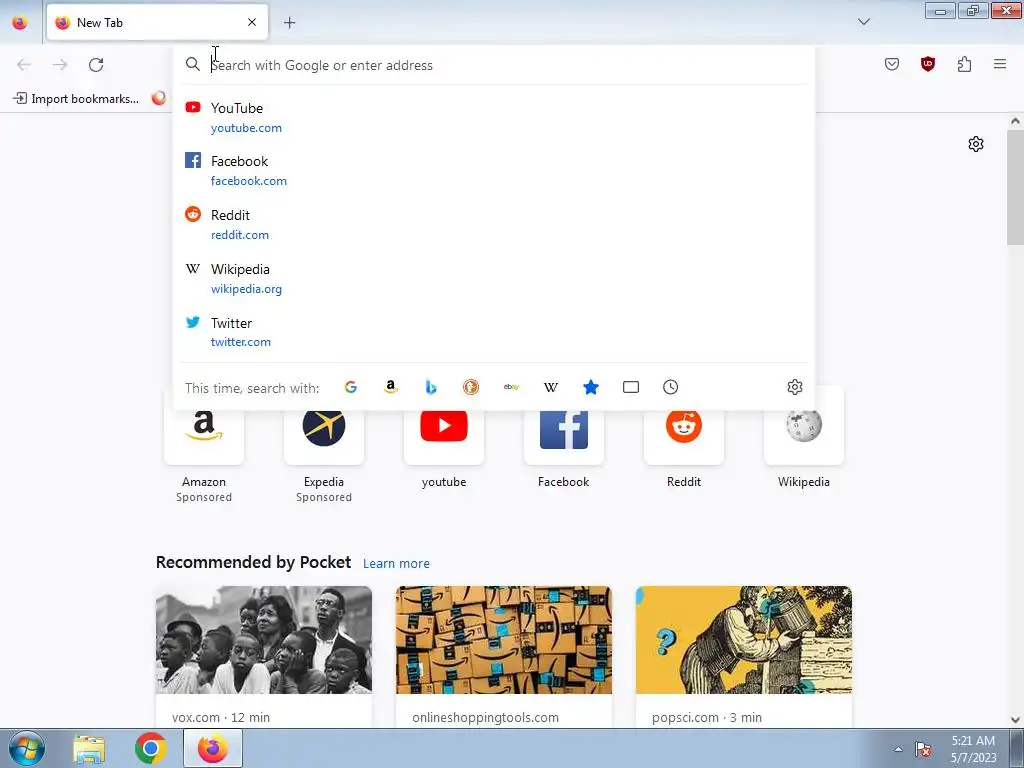The width and height of the screenshot is (1024, 768).
Task: Search this time with Wikipedia icon
Action: click(551, 387)
